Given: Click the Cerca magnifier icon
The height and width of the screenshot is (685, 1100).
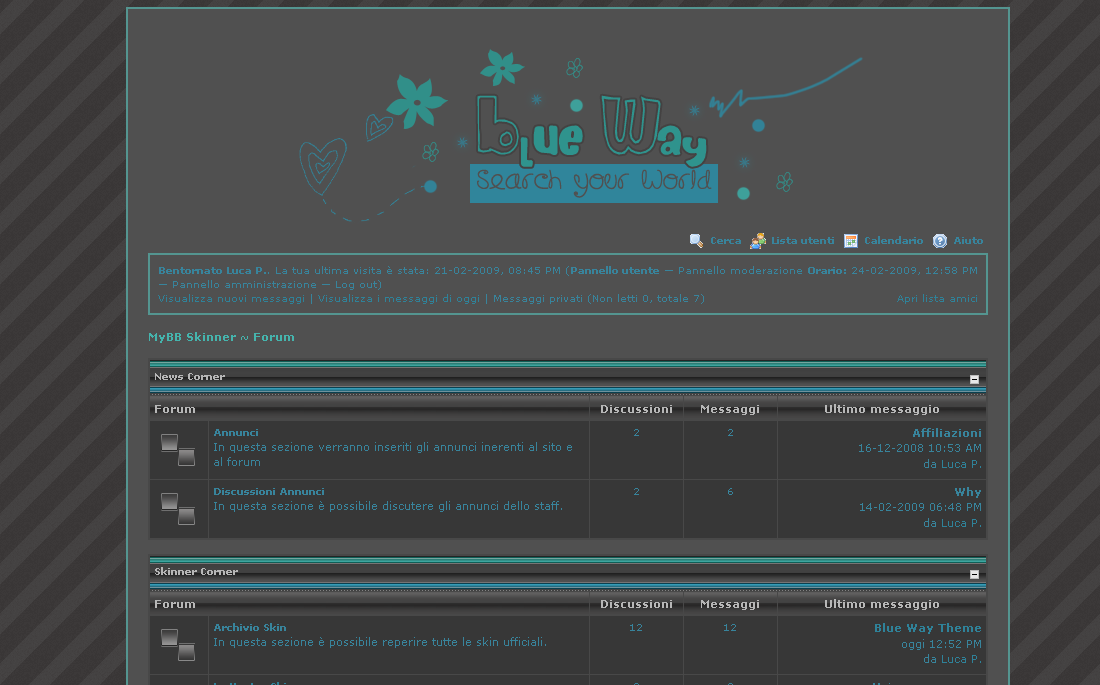Looking at the screenshot, I should click(697, 241).
